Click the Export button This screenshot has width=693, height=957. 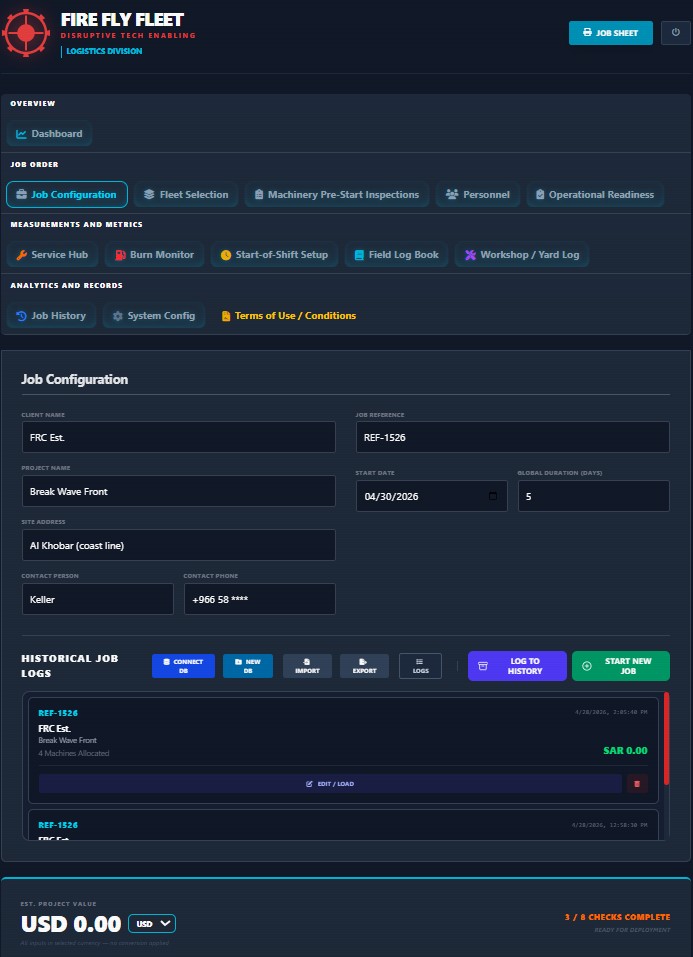pos(365,666)
